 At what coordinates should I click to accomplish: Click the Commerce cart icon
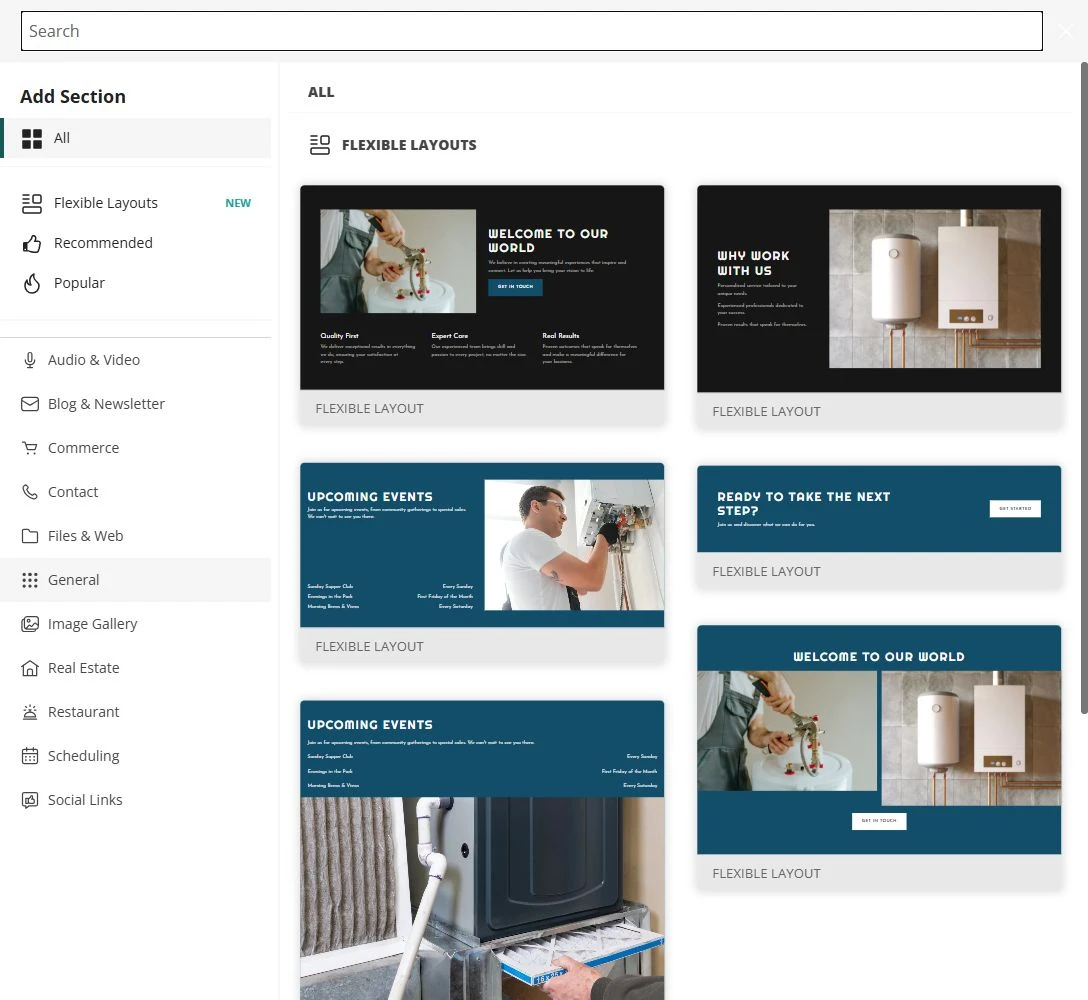[x=30, y=448]
